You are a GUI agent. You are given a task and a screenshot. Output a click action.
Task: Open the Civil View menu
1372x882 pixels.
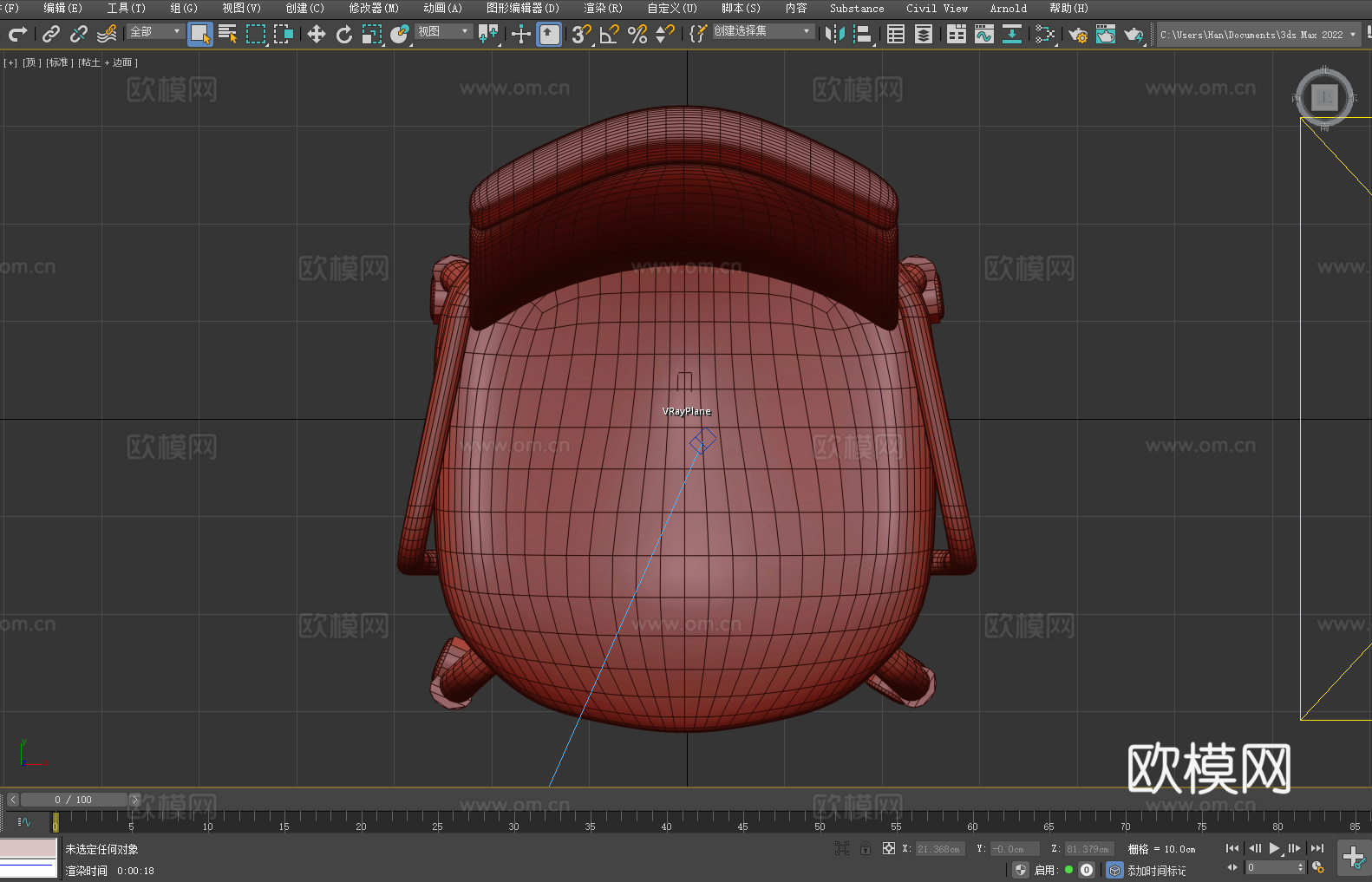pyautogui.click(x=938, y=8)
